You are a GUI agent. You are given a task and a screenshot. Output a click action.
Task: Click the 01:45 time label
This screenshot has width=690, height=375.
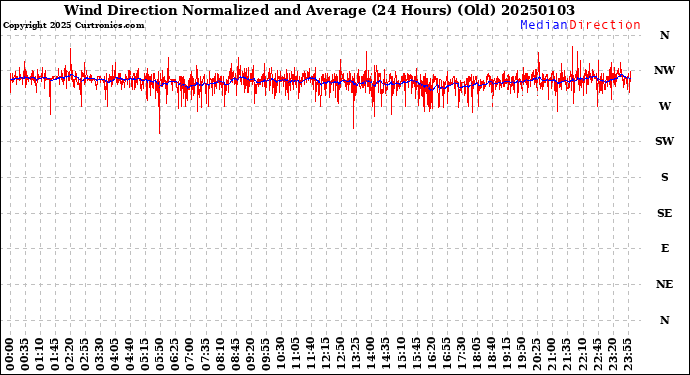55,354
